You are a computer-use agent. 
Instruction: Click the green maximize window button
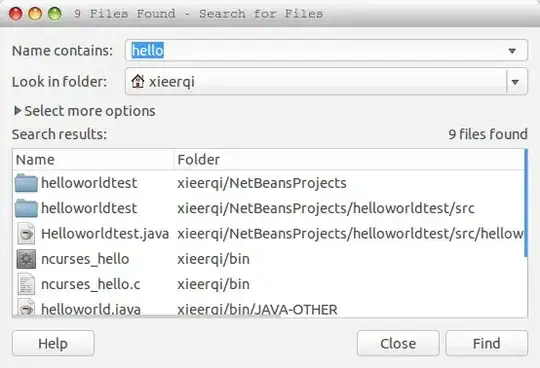(x=54, y=14)
